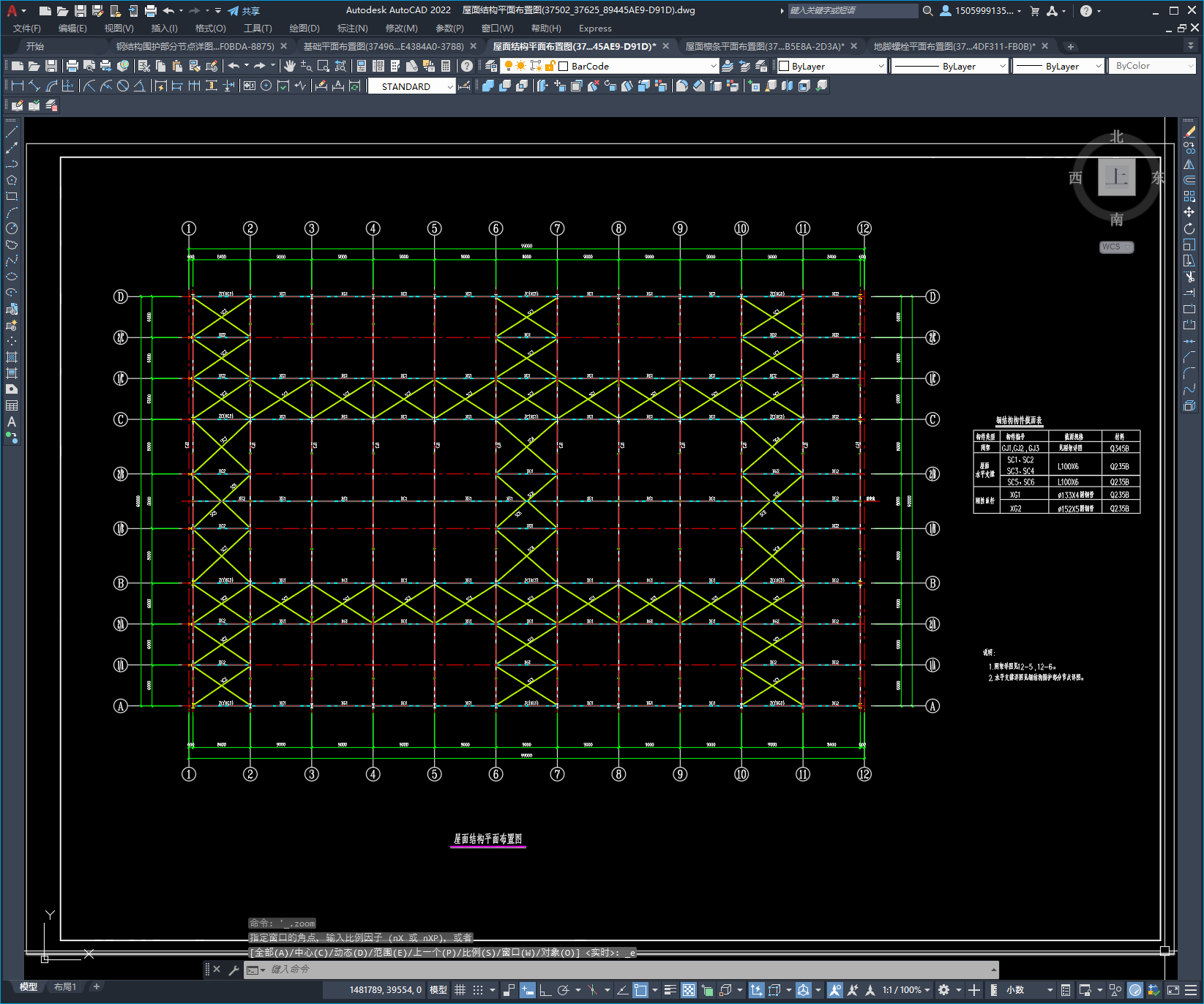Select the Line draw tool
This screenshot has height=1004, width=1204.
coord(12,132)
